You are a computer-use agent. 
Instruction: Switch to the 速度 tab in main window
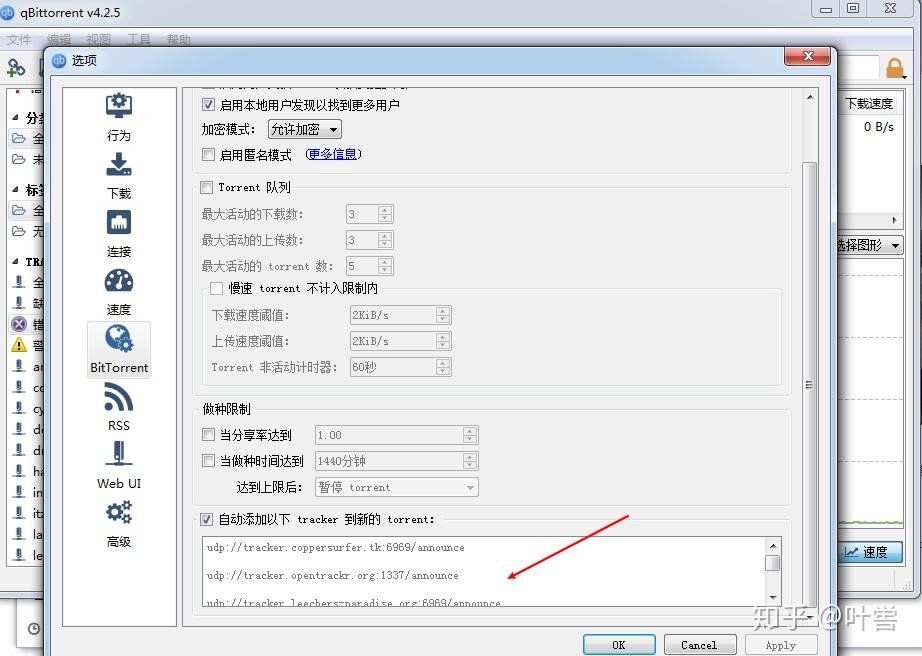870,552
